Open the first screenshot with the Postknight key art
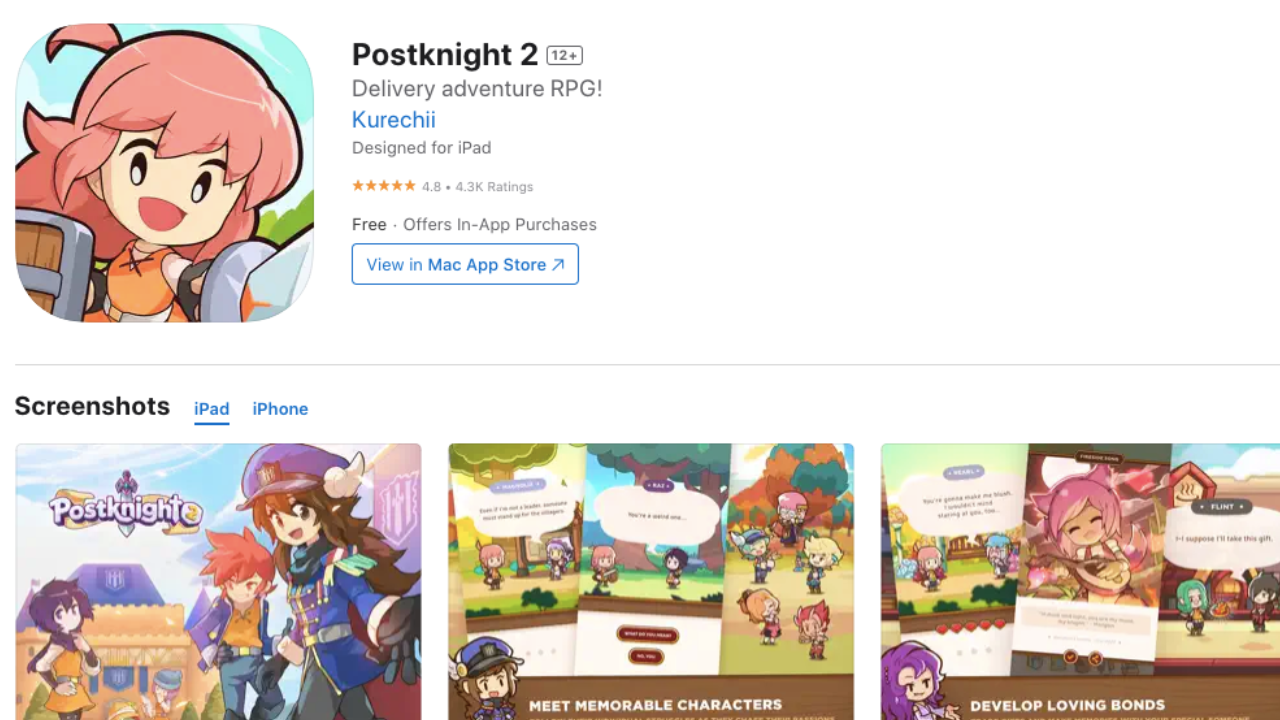Screen dimensions: 1280x720 (218, 582)
